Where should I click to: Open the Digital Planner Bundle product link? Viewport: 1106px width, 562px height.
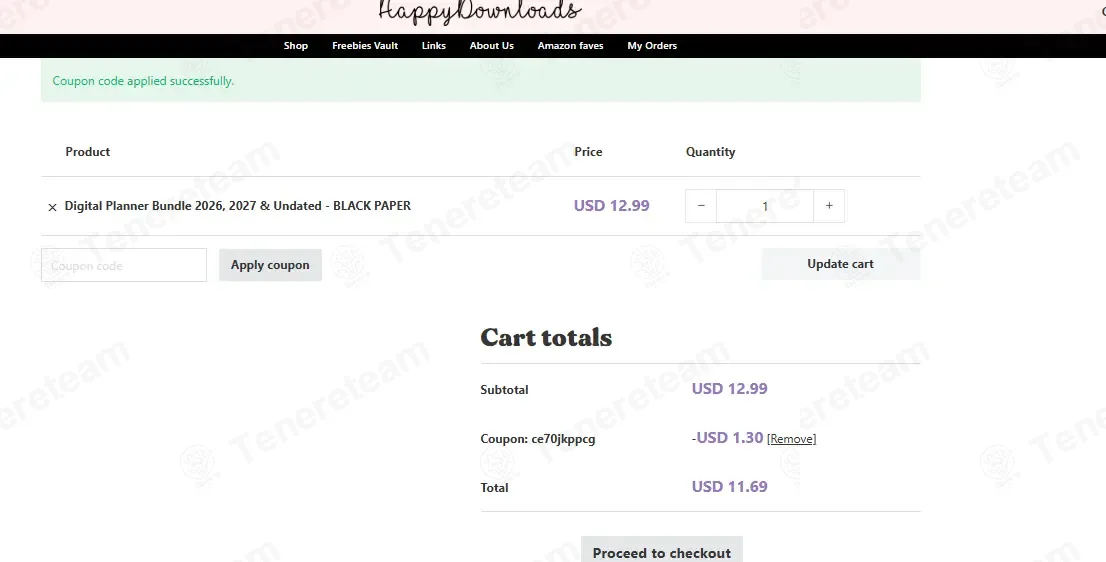pyautogui.click(x=238, y=206)
